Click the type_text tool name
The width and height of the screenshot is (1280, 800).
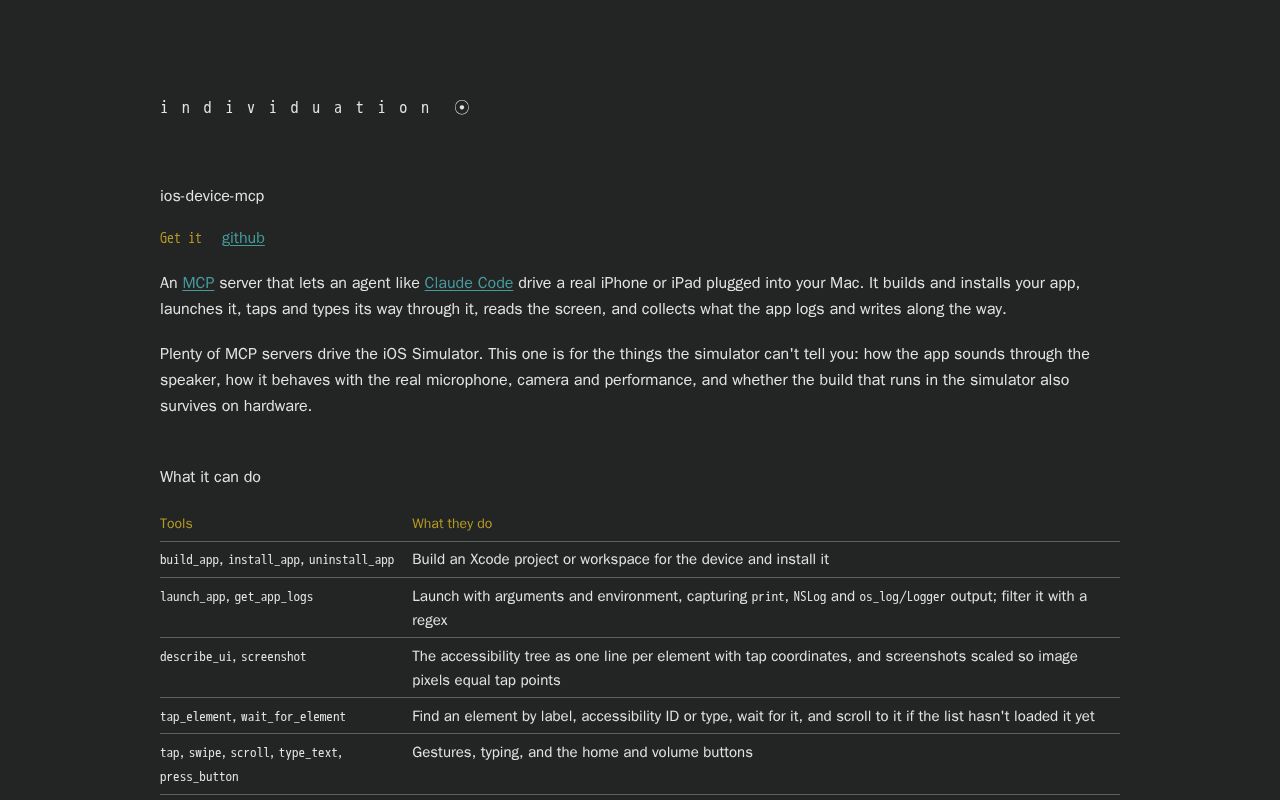[x=309, y=753]
